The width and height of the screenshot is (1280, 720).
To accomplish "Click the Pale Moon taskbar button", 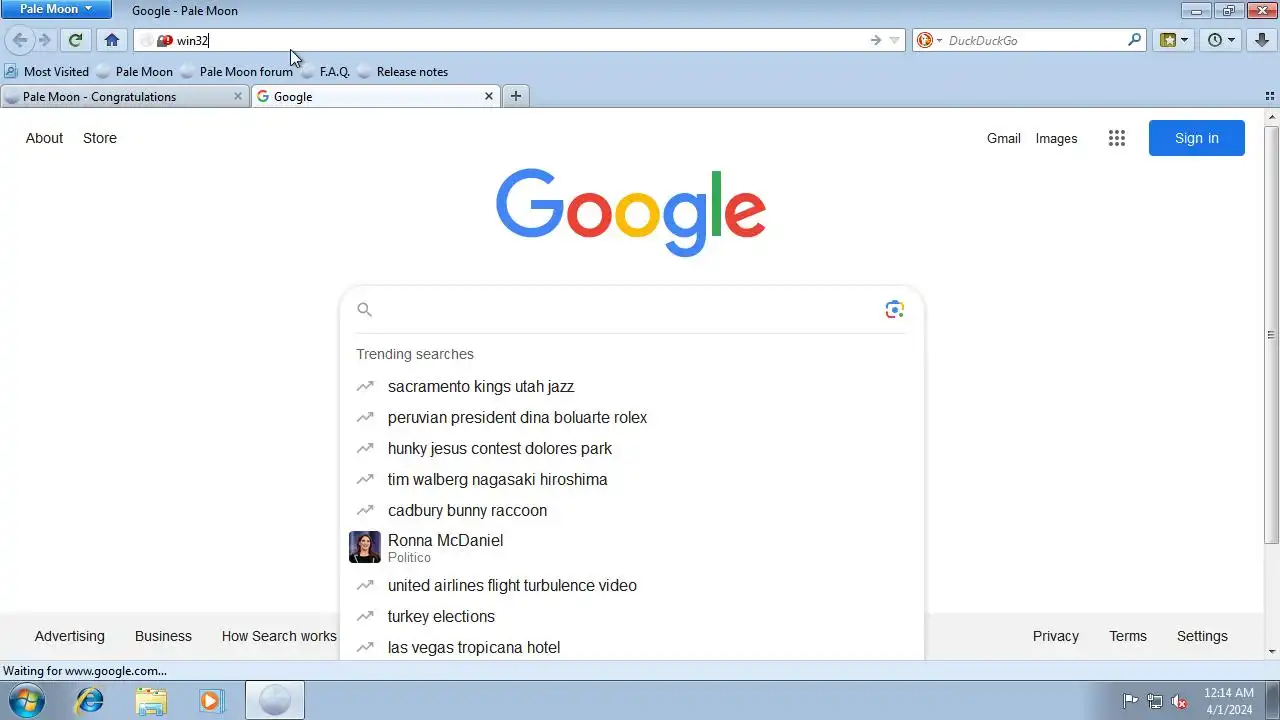I will pos(275,701).
